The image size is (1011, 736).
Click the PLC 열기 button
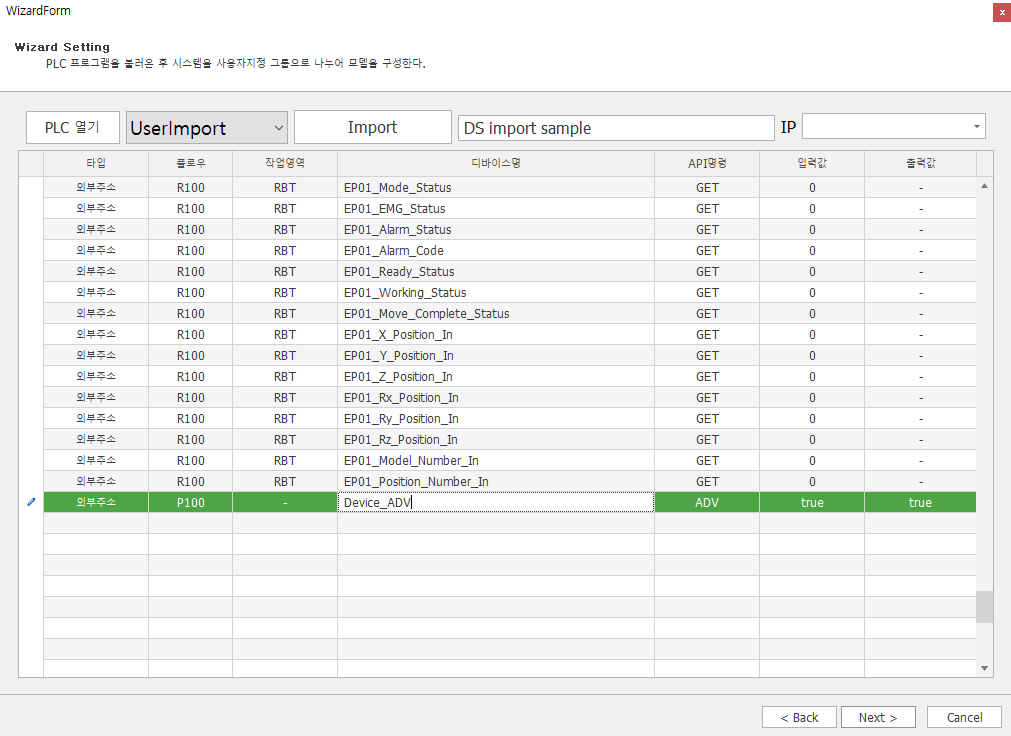(x=72, y=127)
